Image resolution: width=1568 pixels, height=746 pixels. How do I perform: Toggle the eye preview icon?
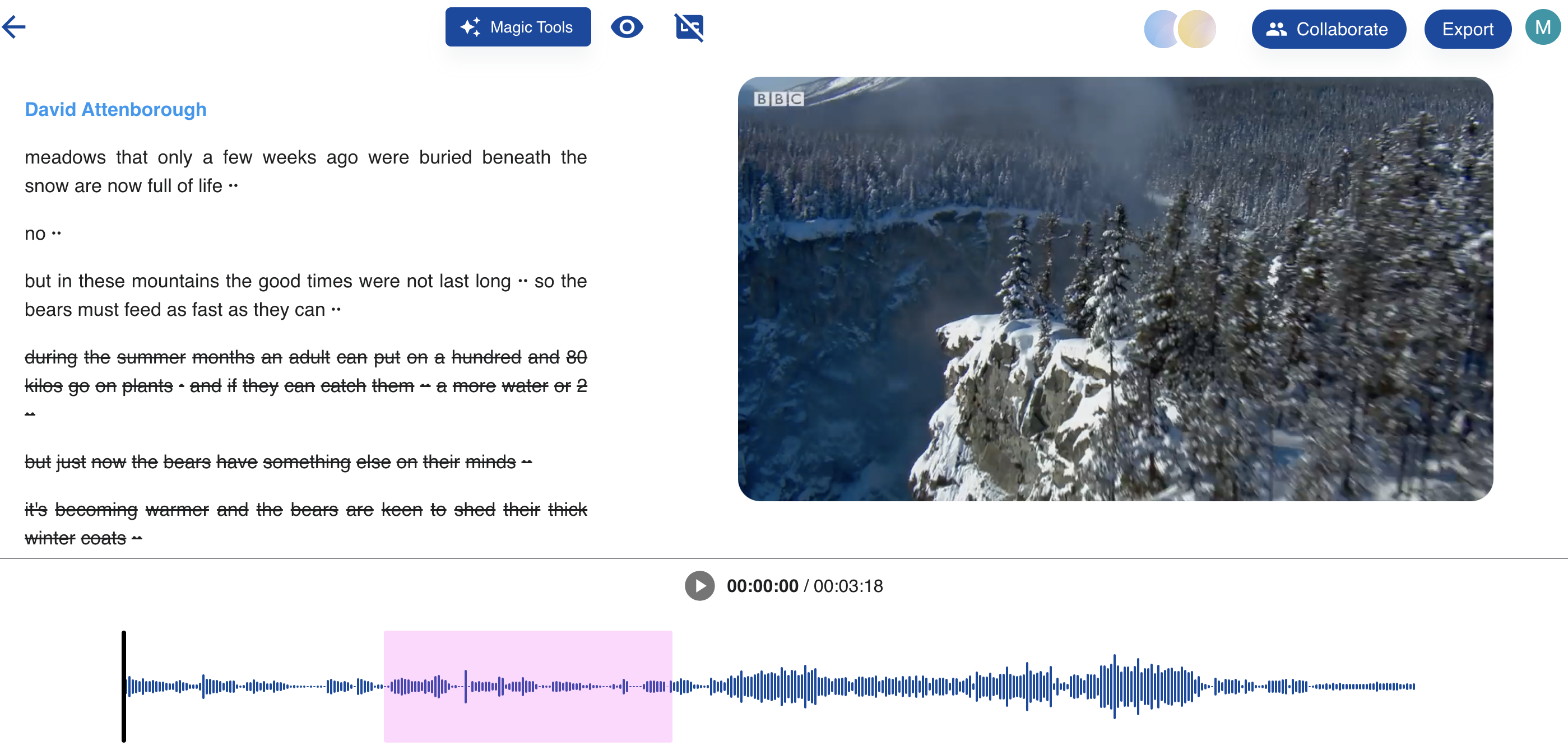point(627,27)
